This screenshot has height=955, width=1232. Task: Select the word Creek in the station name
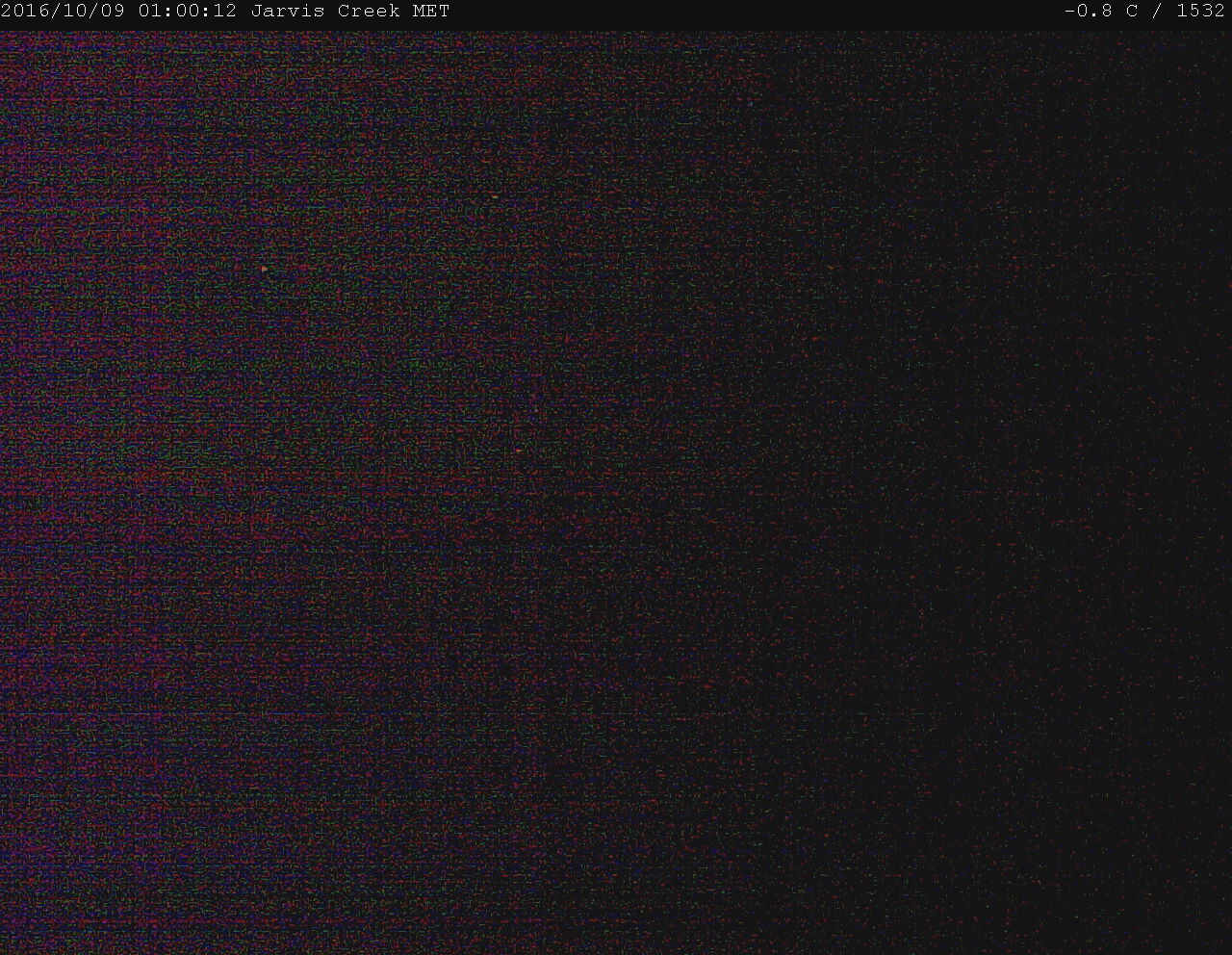(x=368, y=12)
